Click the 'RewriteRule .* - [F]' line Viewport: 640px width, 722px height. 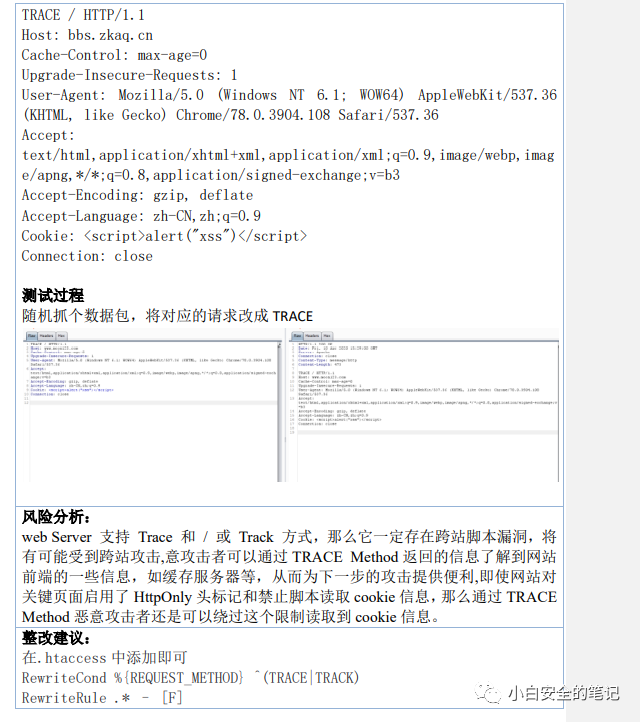coord(102,698)
